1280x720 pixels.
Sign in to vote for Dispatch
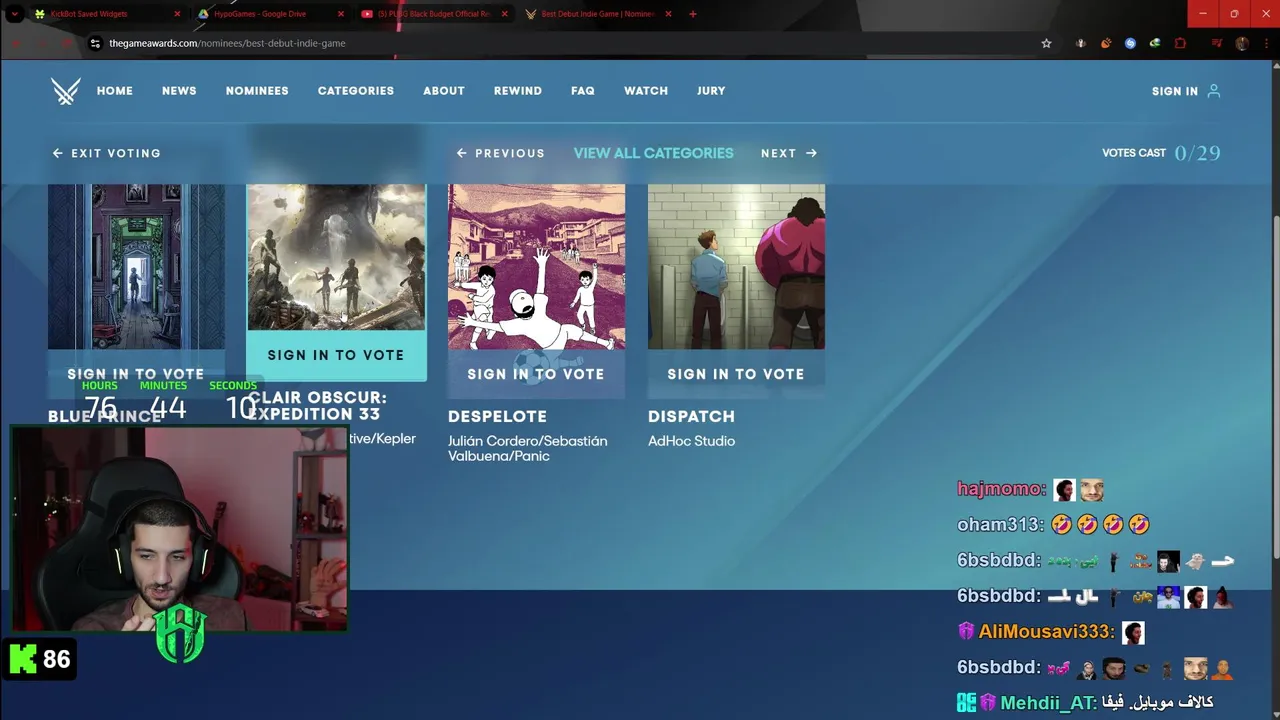(x=736, y=374)
